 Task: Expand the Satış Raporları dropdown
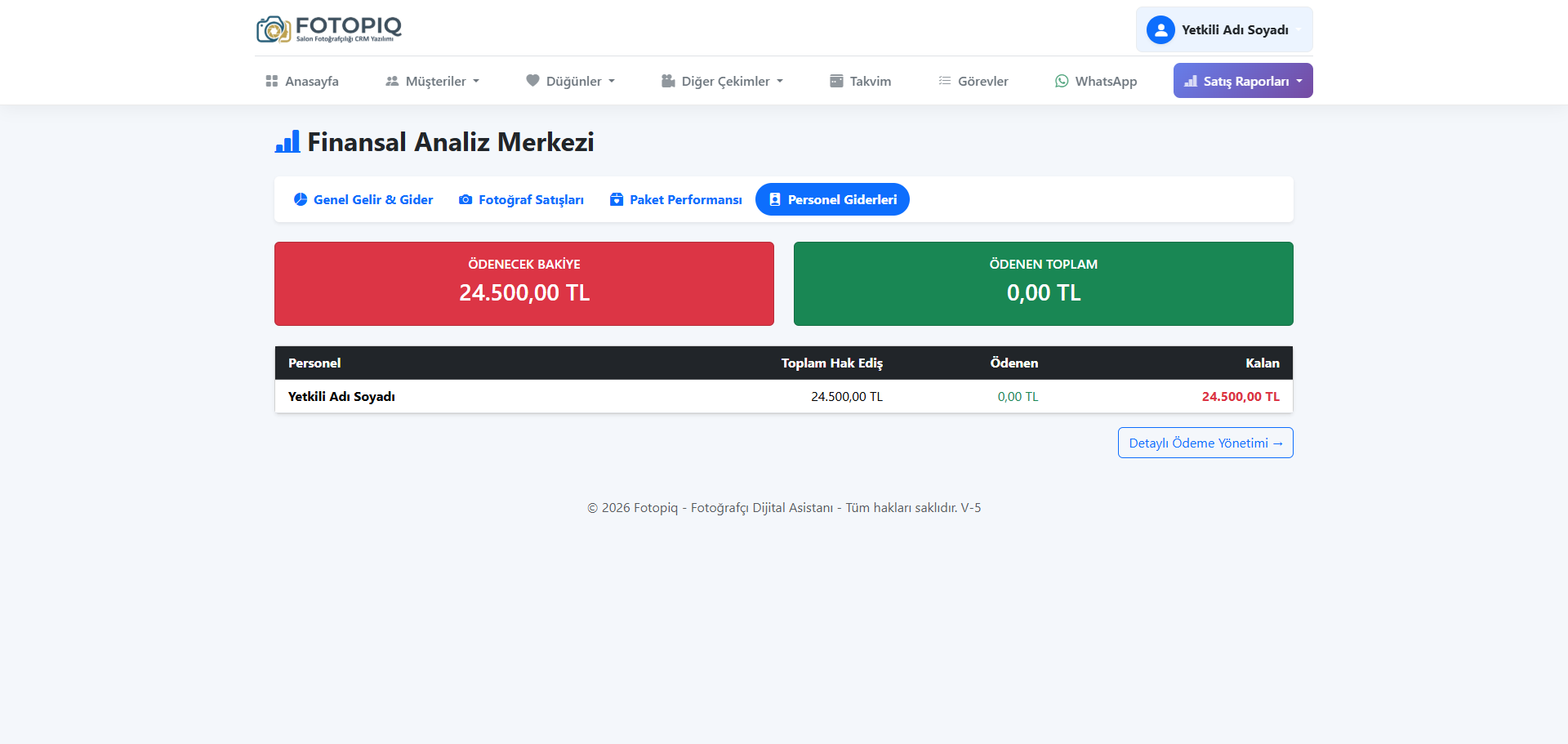pos(1243,81)
